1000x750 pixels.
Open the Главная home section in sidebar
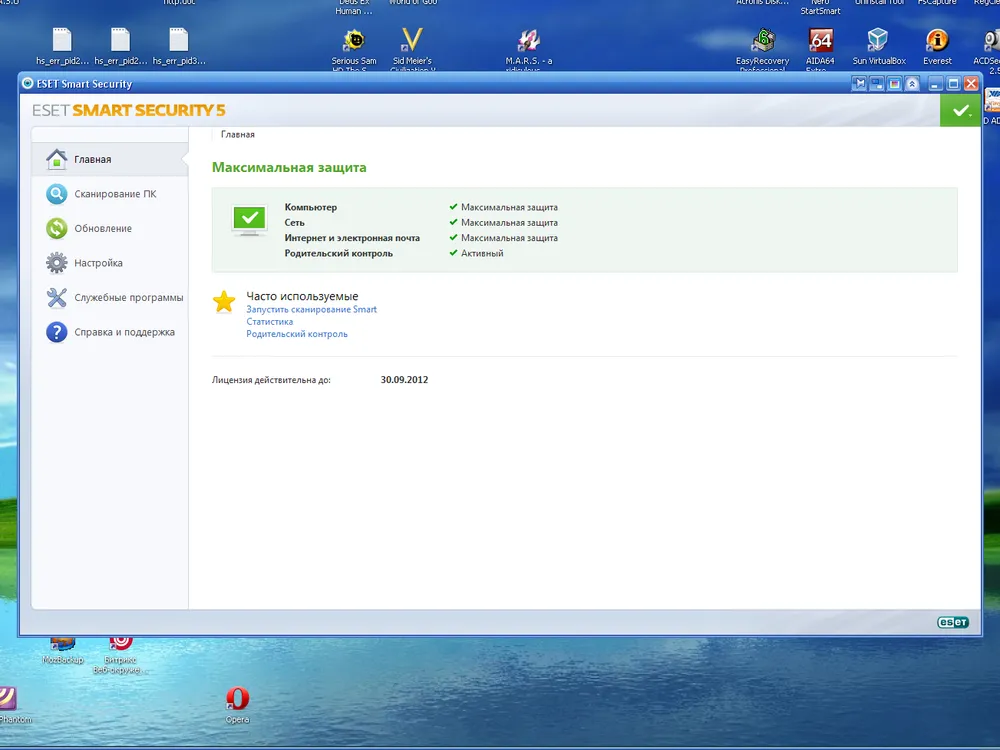click(x=92, y=159)
